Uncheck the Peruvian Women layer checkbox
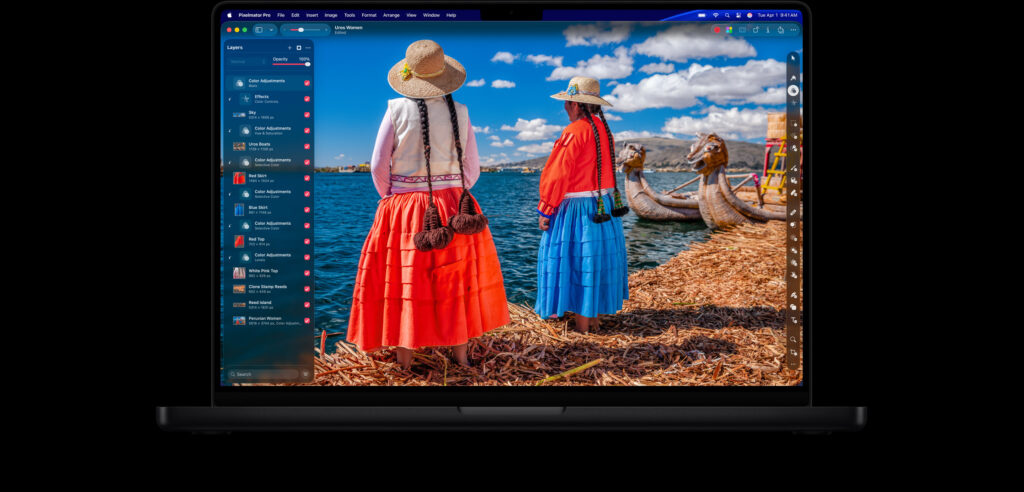Screen dimensions: 1024x492 307,320
